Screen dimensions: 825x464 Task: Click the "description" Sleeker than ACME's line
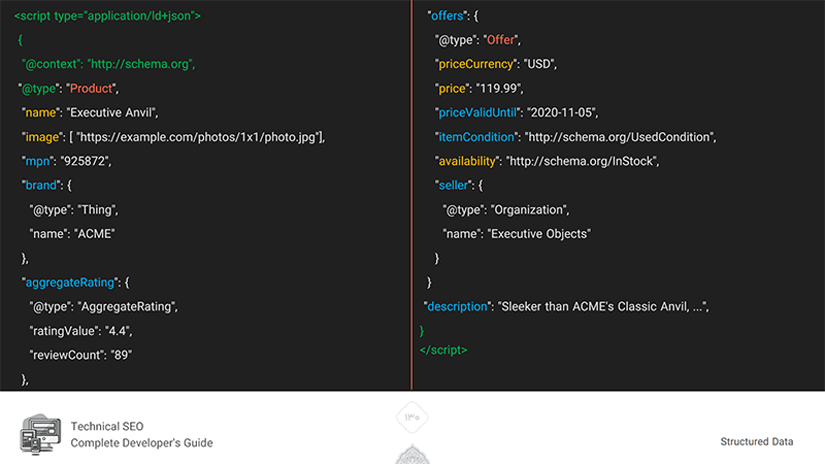[567, 307]
